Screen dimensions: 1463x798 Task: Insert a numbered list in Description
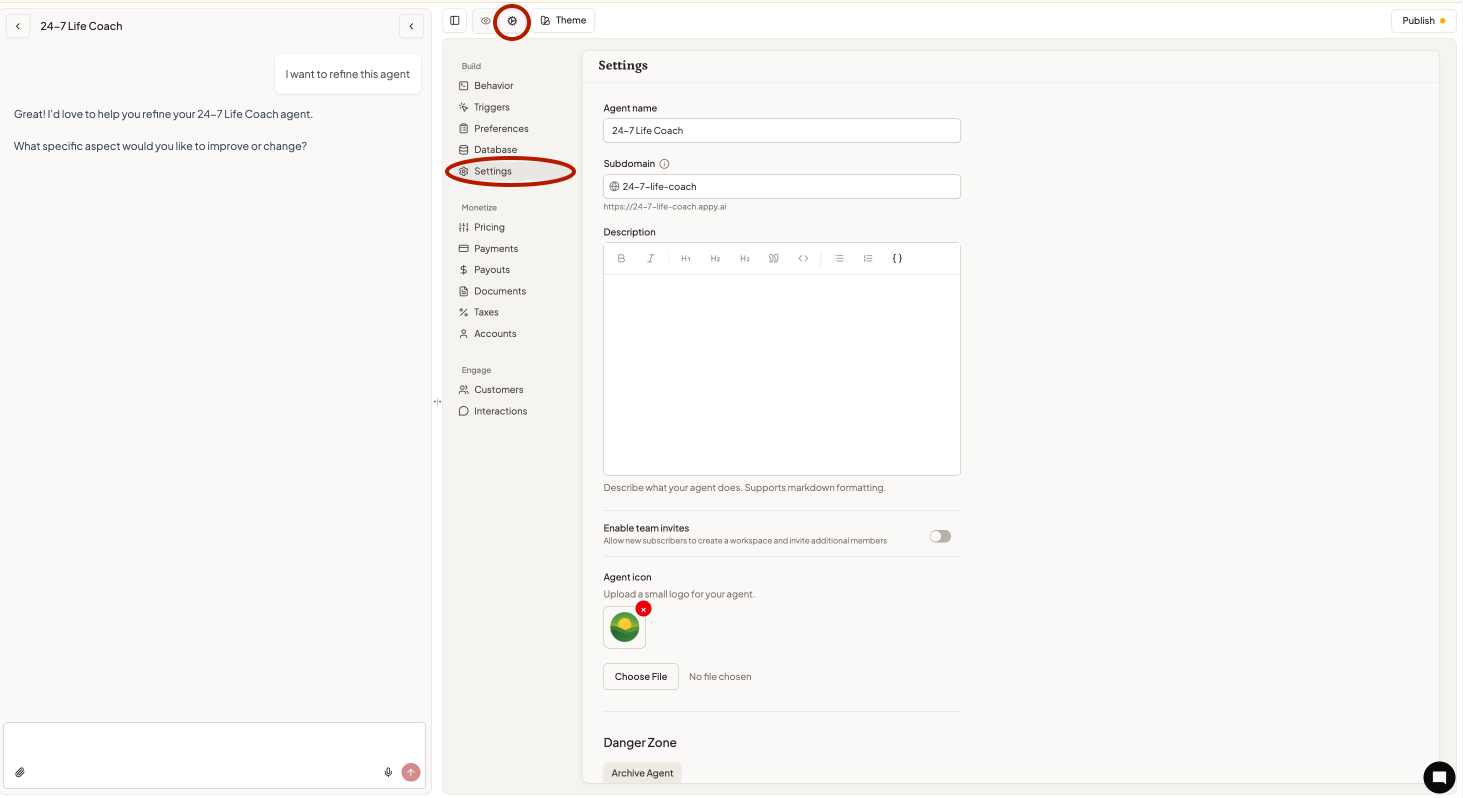[x=868, y=258]
